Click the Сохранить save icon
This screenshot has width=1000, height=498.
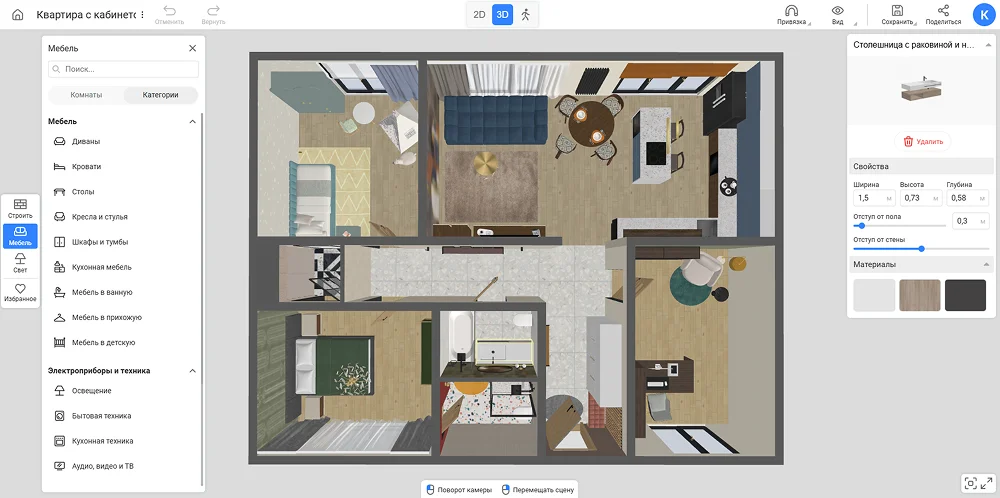click(x=897, y=11)
